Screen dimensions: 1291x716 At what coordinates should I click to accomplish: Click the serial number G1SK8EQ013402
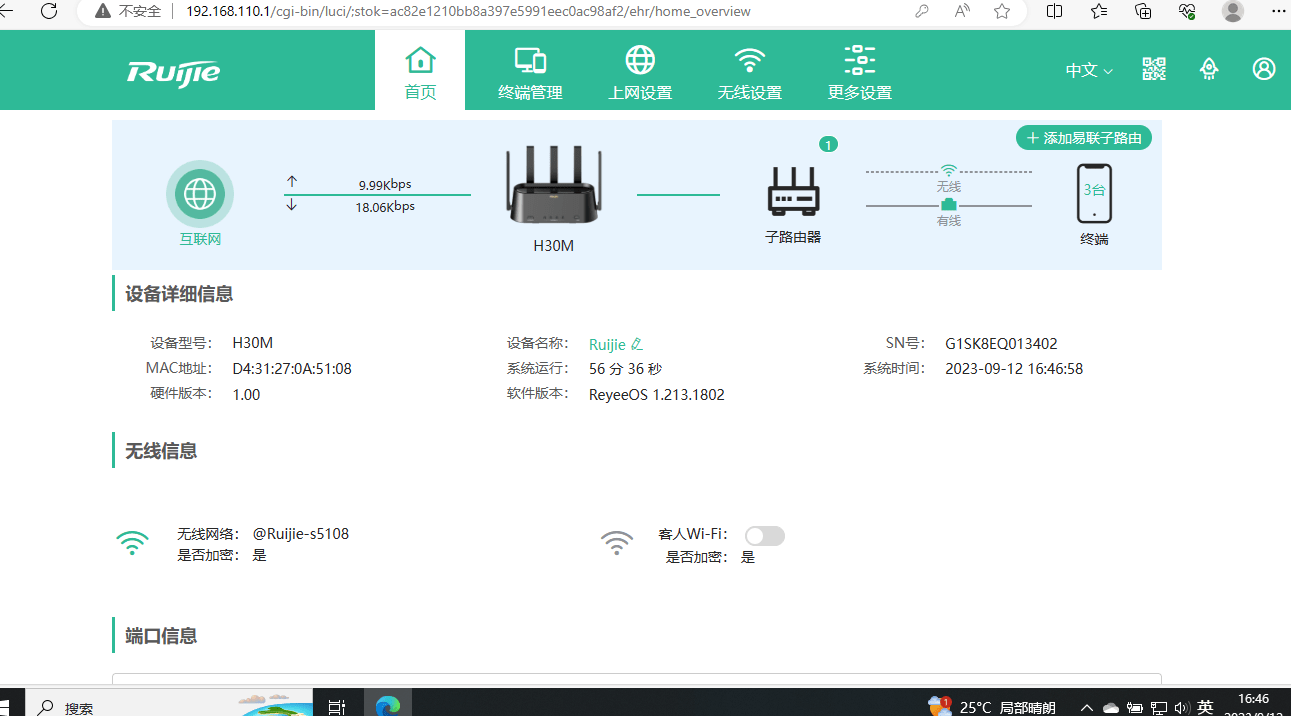(1001, 343)
